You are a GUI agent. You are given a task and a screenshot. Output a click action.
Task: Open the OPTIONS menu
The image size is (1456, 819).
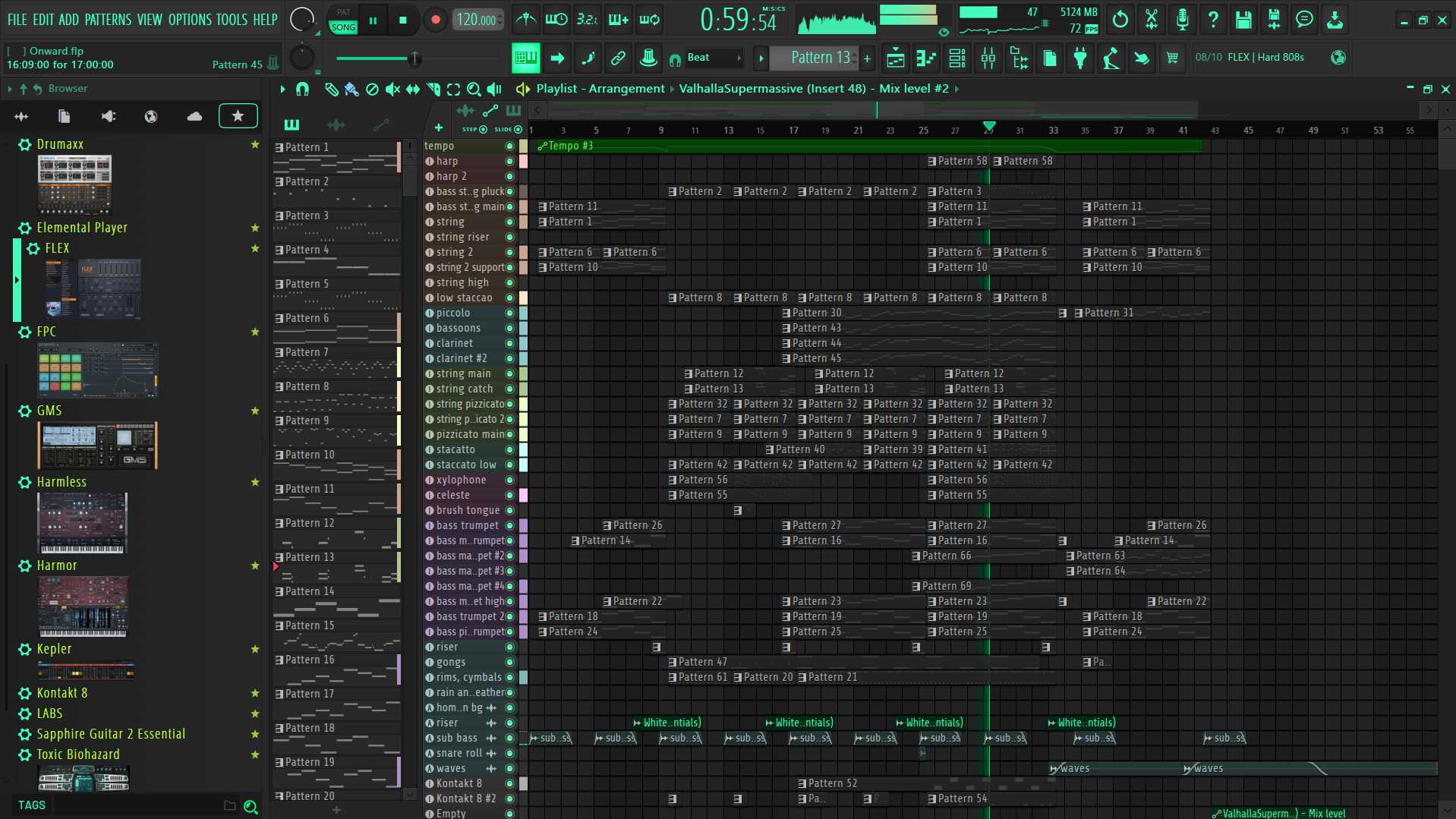(x=189, y=20)
